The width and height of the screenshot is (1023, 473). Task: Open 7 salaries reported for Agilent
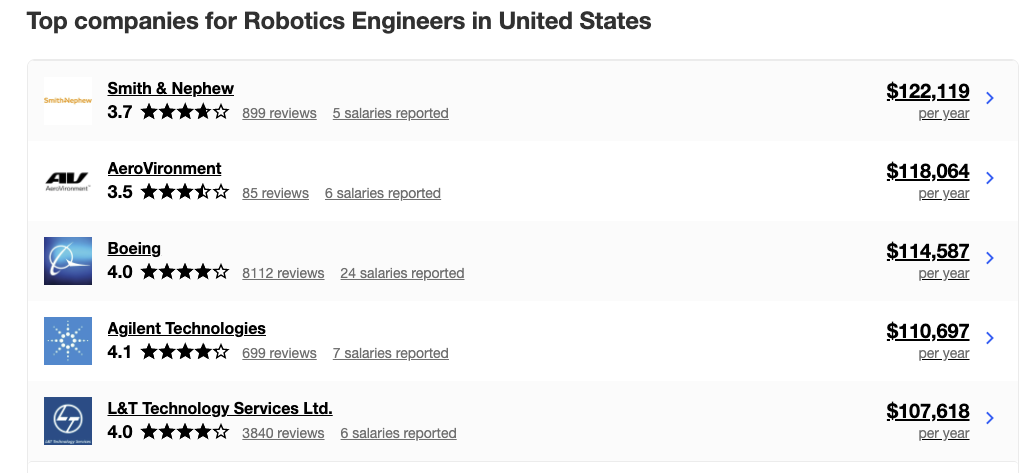pos(391,353)
